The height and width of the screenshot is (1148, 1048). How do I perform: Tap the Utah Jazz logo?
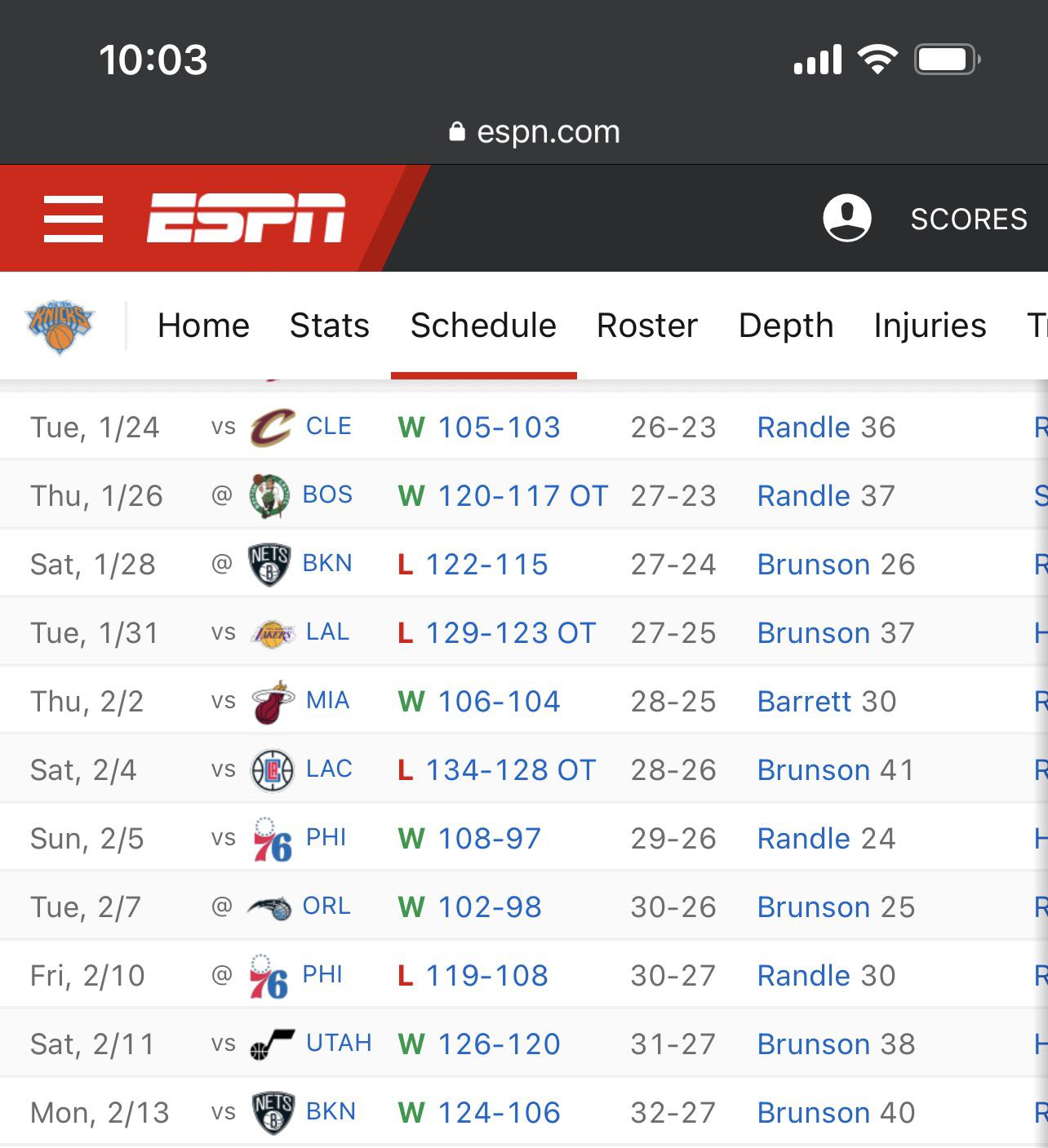click(272, 1044)
